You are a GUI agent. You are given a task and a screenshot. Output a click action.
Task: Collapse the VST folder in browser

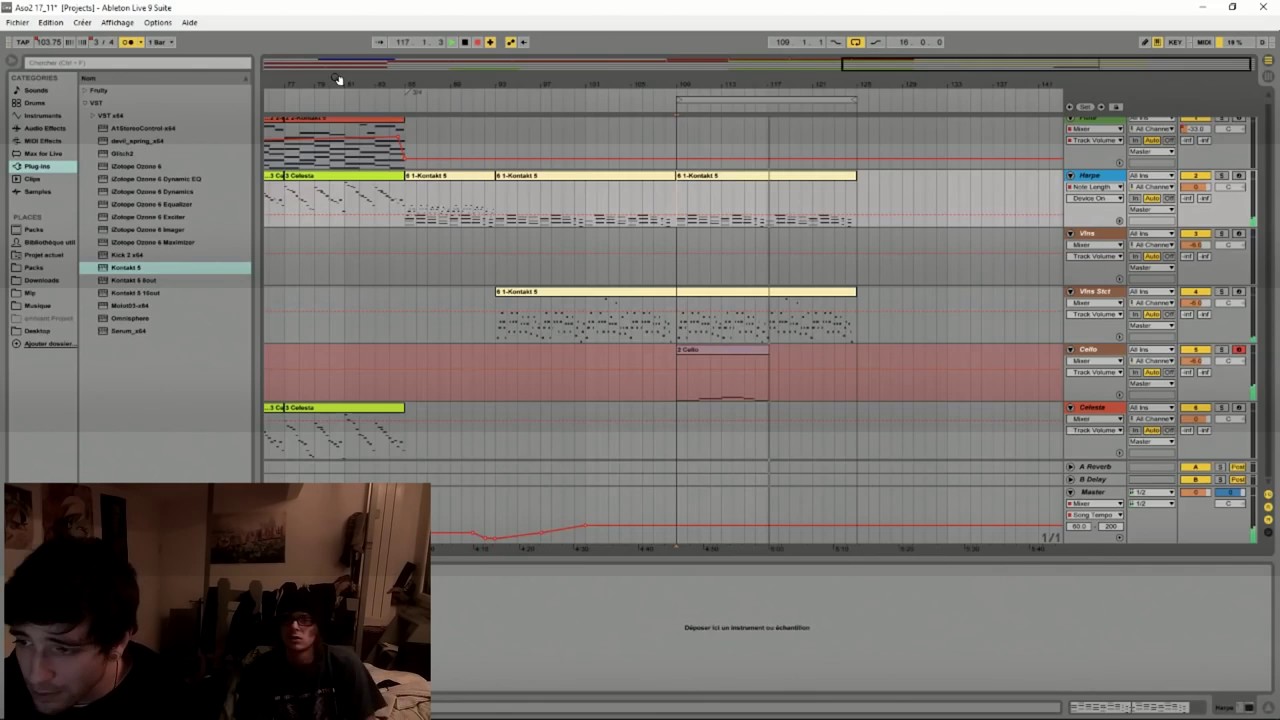(x=86, y=103)
